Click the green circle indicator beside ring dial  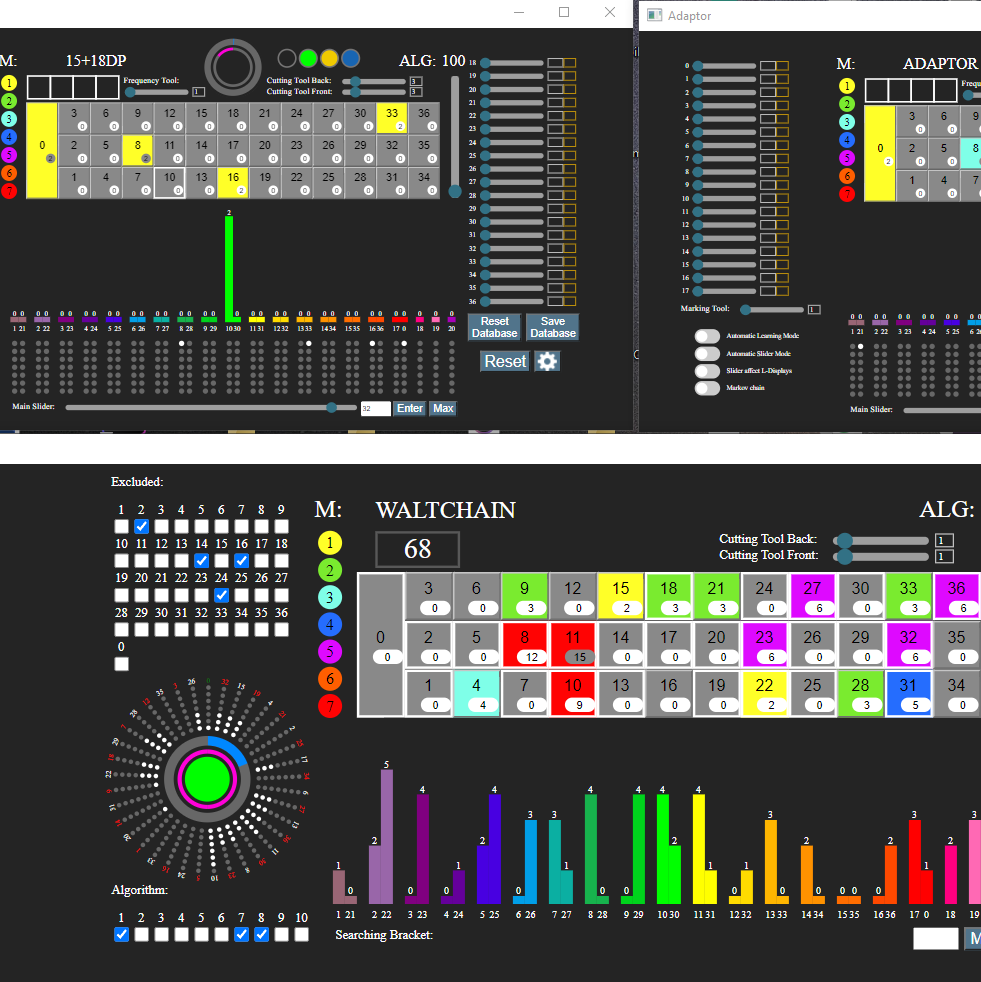308,58
